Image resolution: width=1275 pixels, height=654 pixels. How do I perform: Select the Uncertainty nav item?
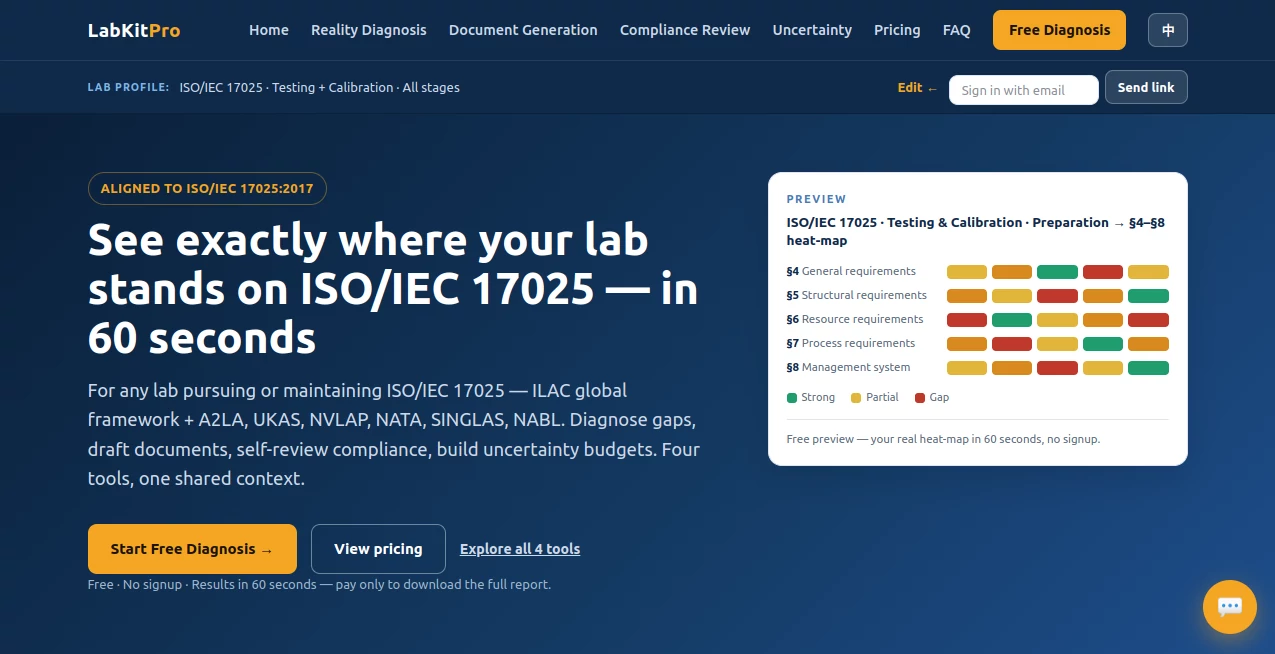pyautogui.click(x=812, y=30)
